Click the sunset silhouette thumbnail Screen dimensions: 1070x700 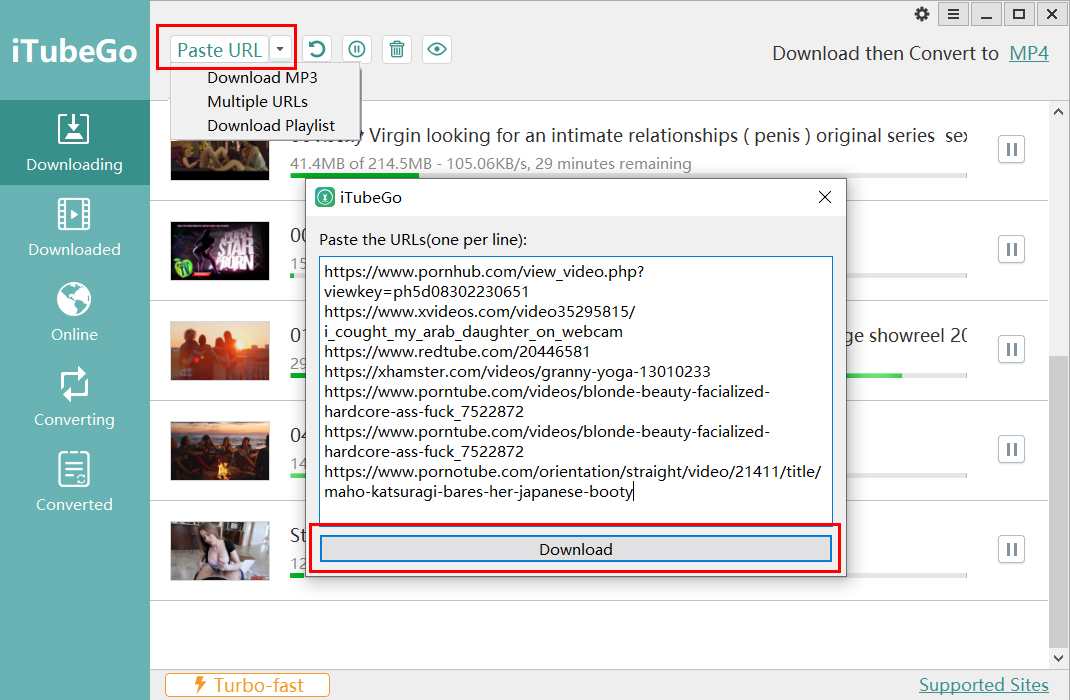[220, 351]
